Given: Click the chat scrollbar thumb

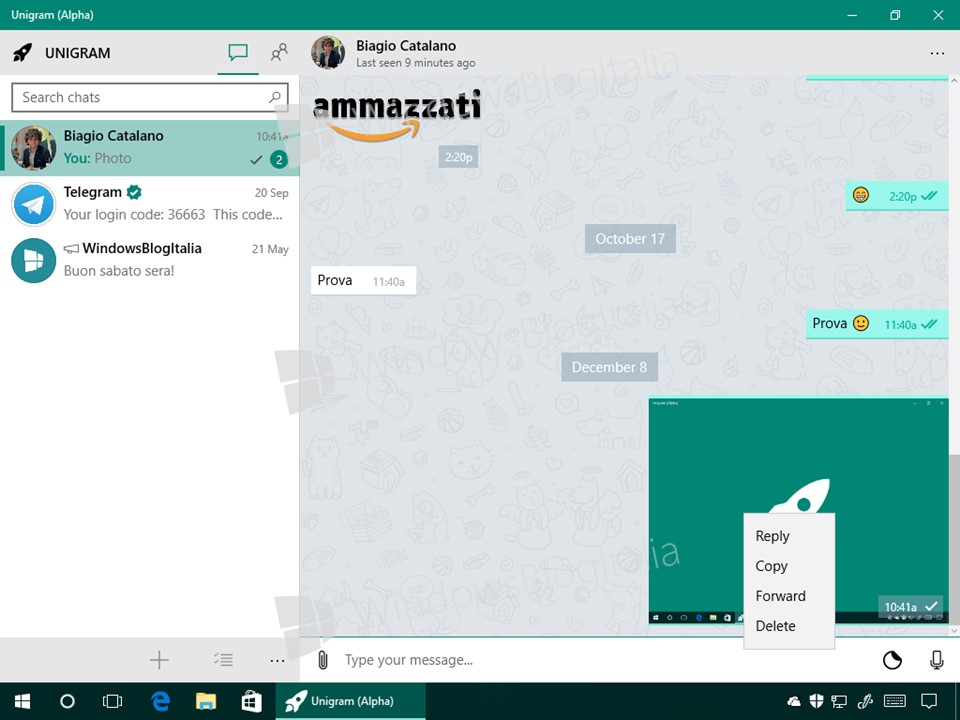Looking at the screenshot, I should click(x=954, y=539).
